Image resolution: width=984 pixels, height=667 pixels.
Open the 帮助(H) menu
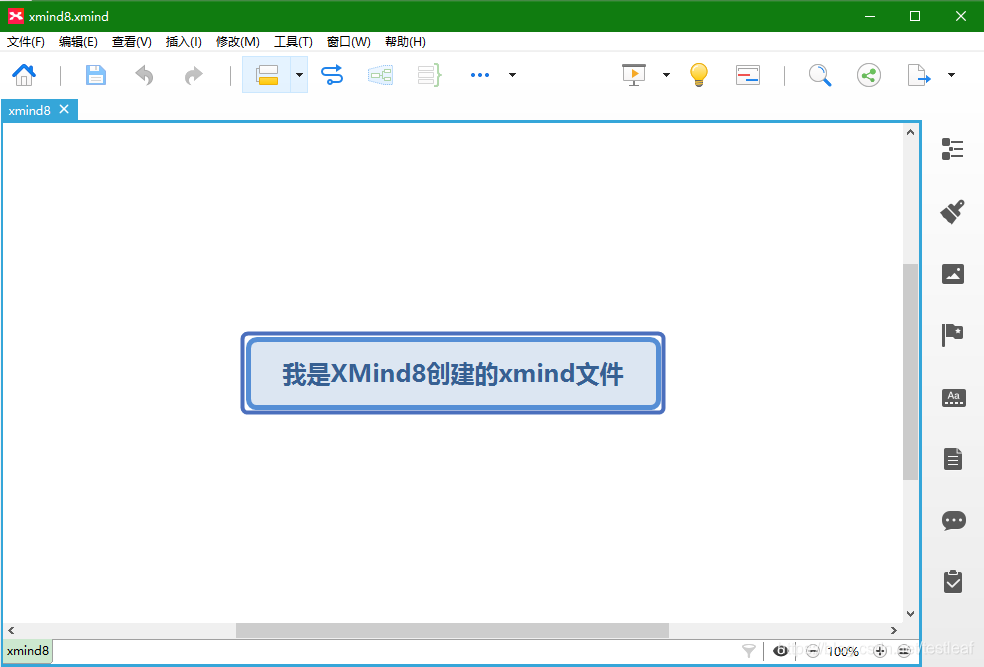pyautogui.click(x=405, y=41)
